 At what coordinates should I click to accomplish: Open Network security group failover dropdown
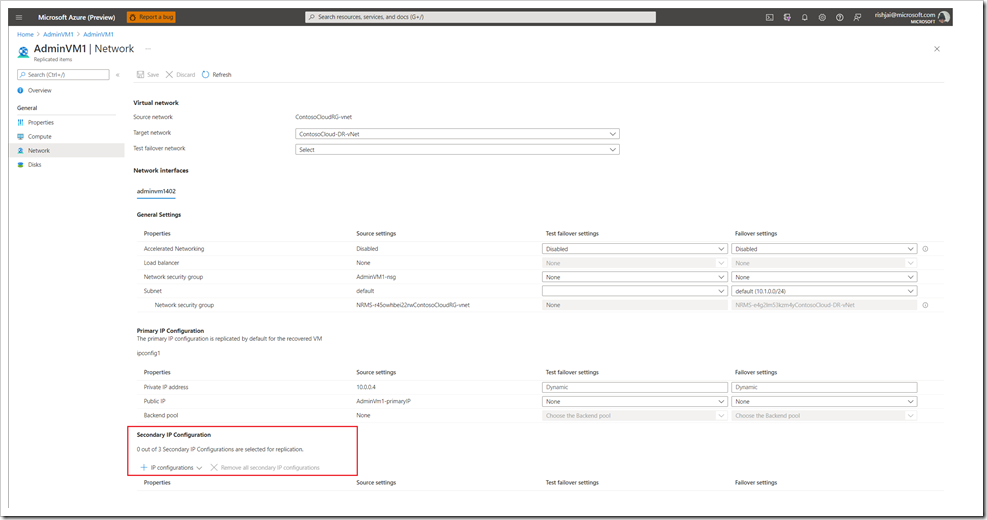tap(824, 278)
